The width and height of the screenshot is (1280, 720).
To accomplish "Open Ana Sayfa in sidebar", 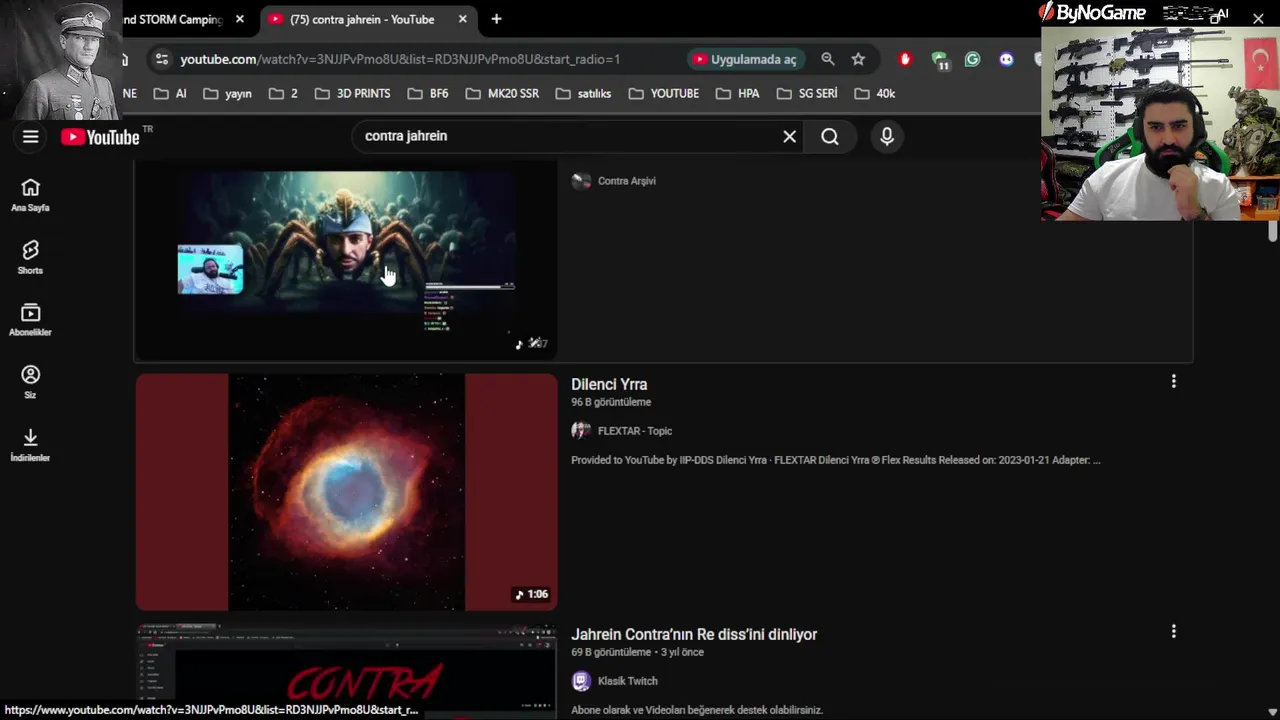I will 30,196.
